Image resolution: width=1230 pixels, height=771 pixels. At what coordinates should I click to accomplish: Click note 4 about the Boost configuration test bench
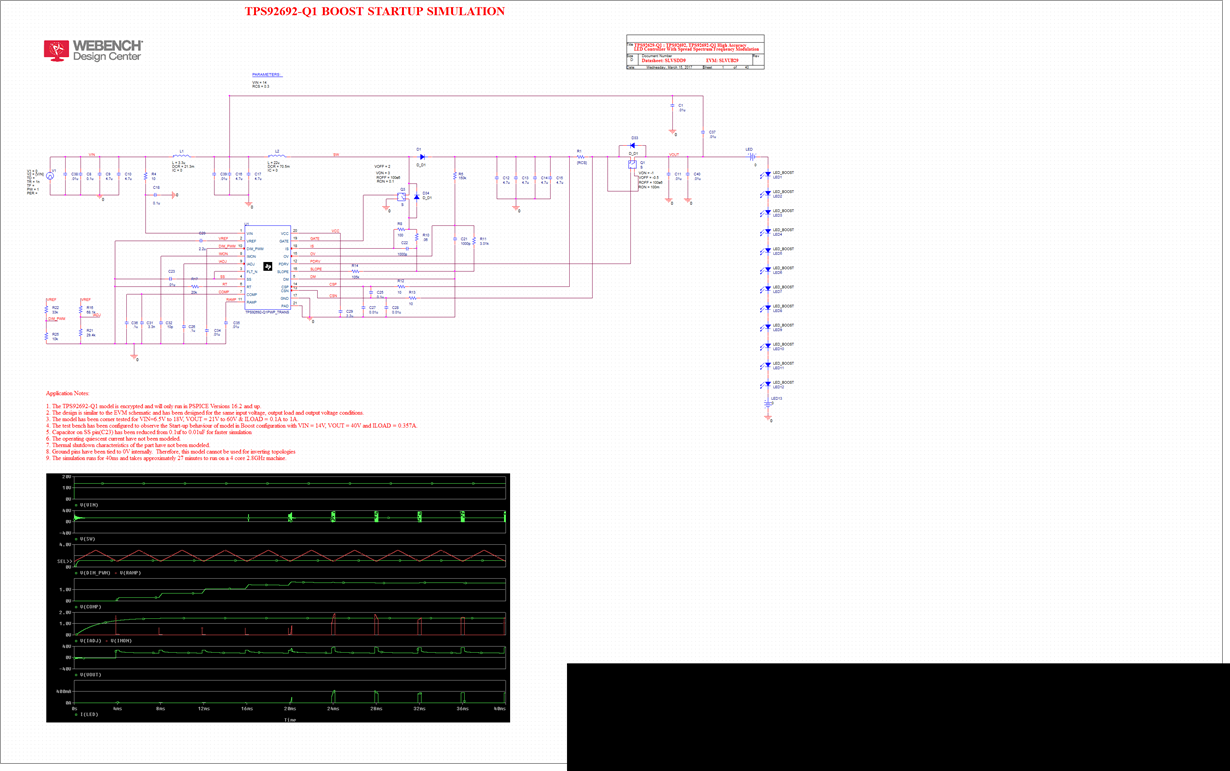tap(231, 425)
